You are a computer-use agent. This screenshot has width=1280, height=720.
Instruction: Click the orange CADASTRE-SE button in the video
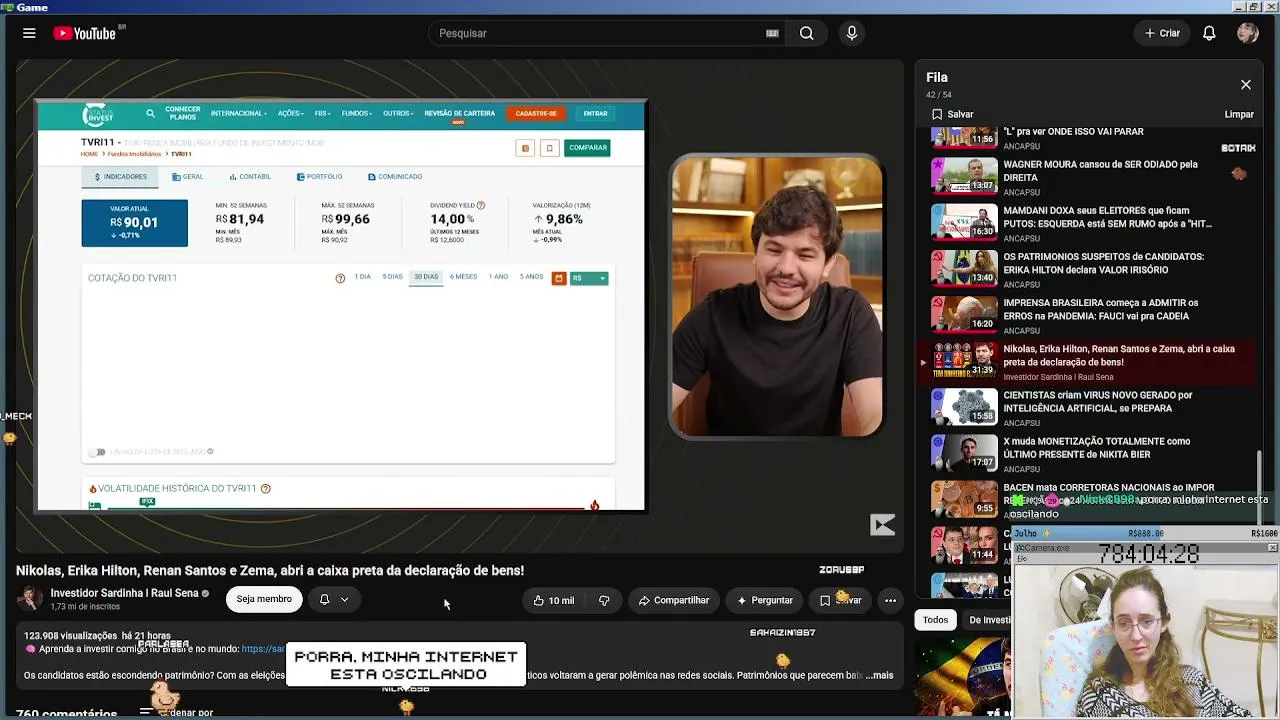[x=536, y=113]
